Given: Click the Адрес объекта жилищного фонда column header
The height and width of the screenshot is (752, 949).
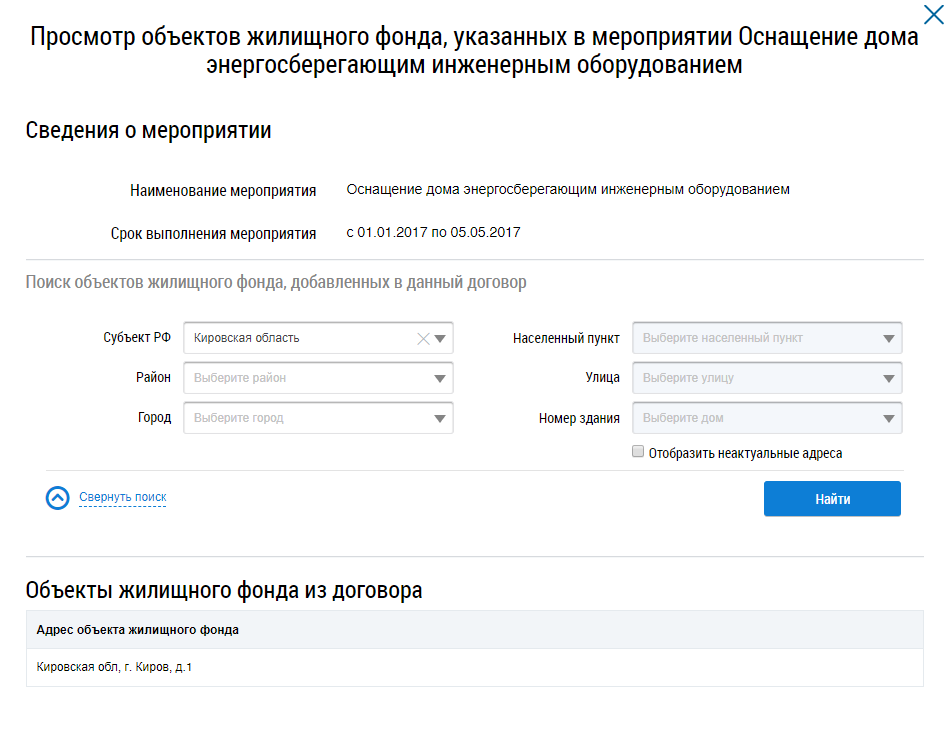Looking at the screenshot, I should (x=138, y=630).
